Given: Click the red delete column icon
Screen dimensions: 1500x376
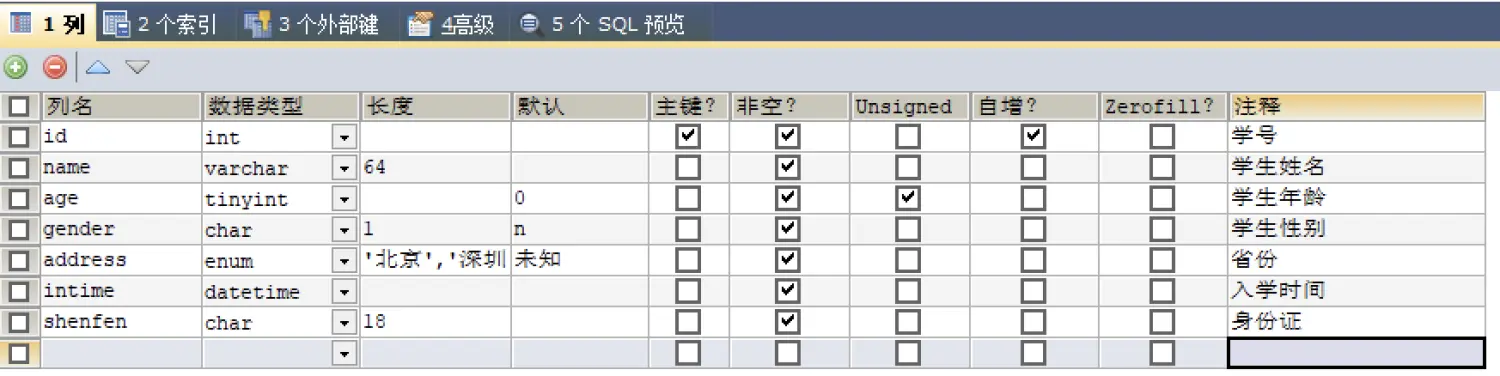Looking at the screenshot, I should click(55, 68).
